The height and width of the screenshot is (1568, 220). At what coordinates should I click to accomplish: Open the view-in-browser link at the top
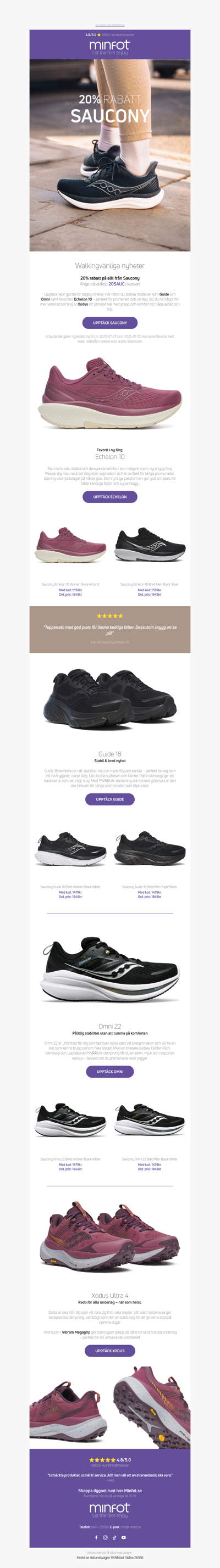pos(109,25)
